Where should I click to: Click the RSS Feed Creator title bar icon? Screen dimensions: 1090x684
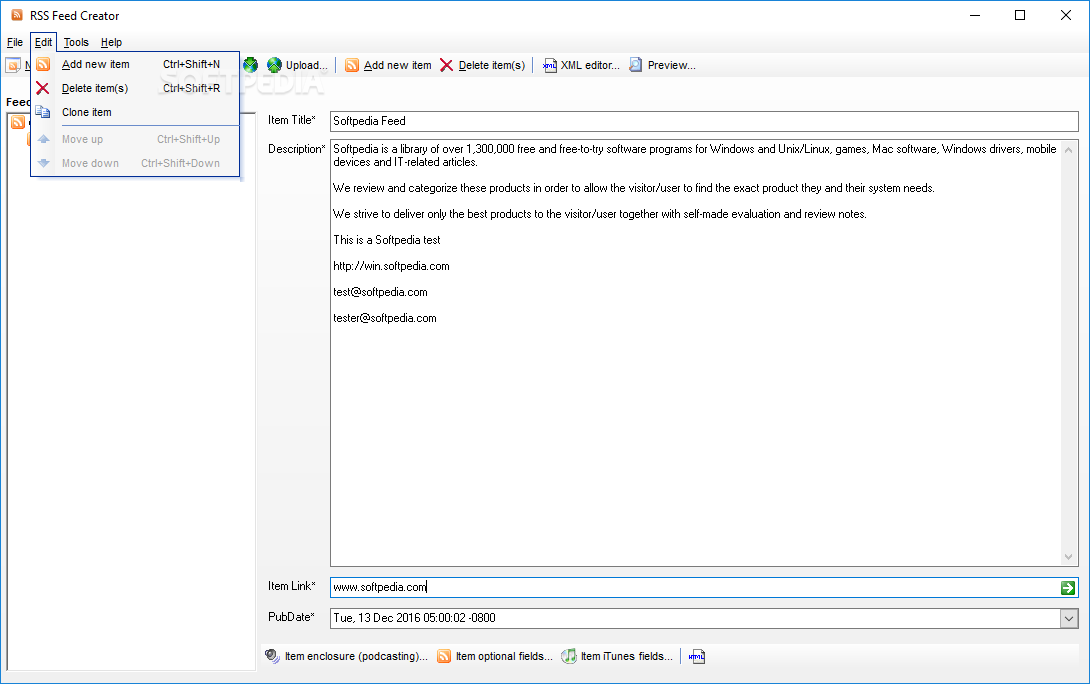point(17,15)
